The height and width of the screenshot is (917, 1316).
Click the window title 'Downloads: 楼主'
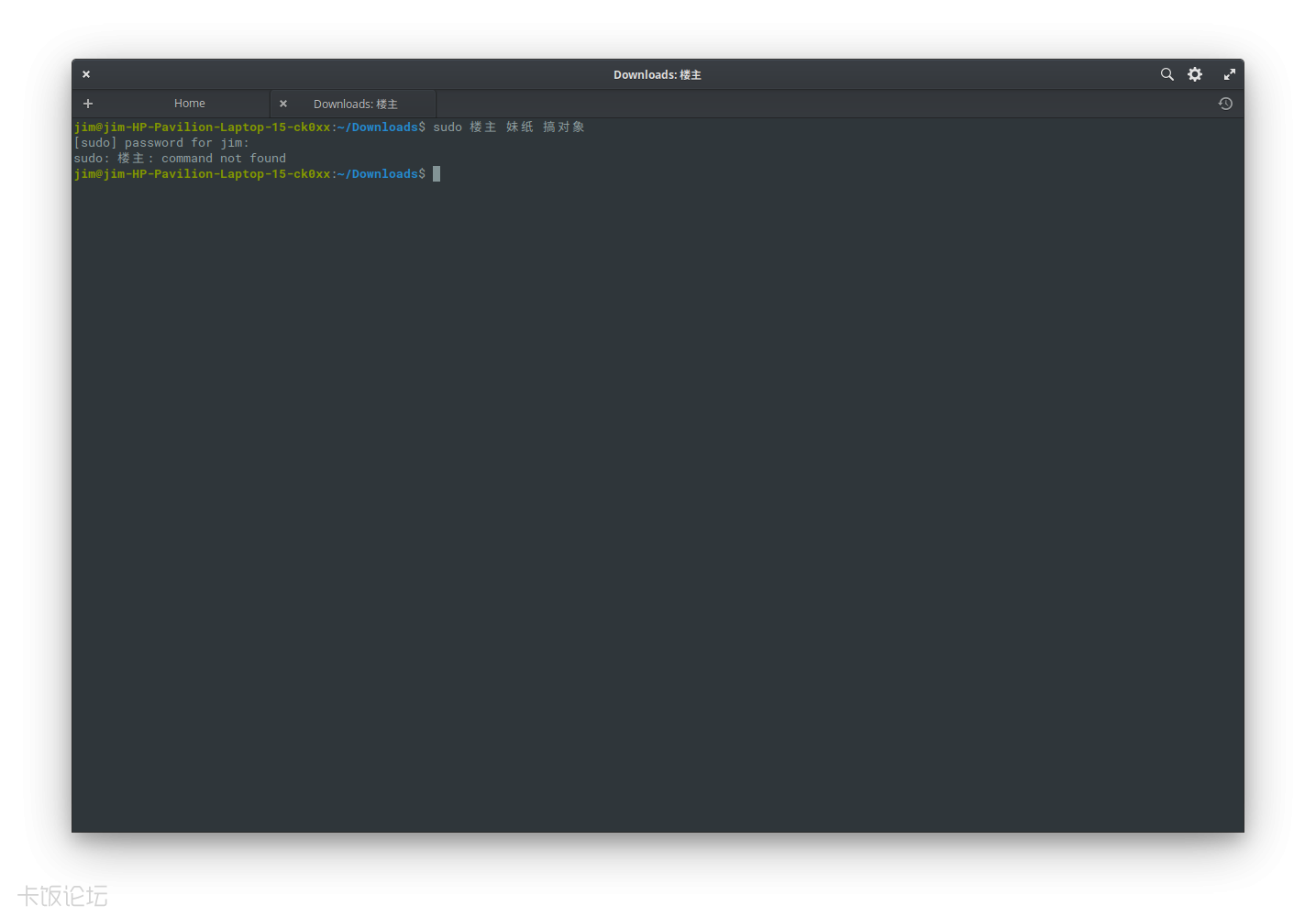(657, 74)
